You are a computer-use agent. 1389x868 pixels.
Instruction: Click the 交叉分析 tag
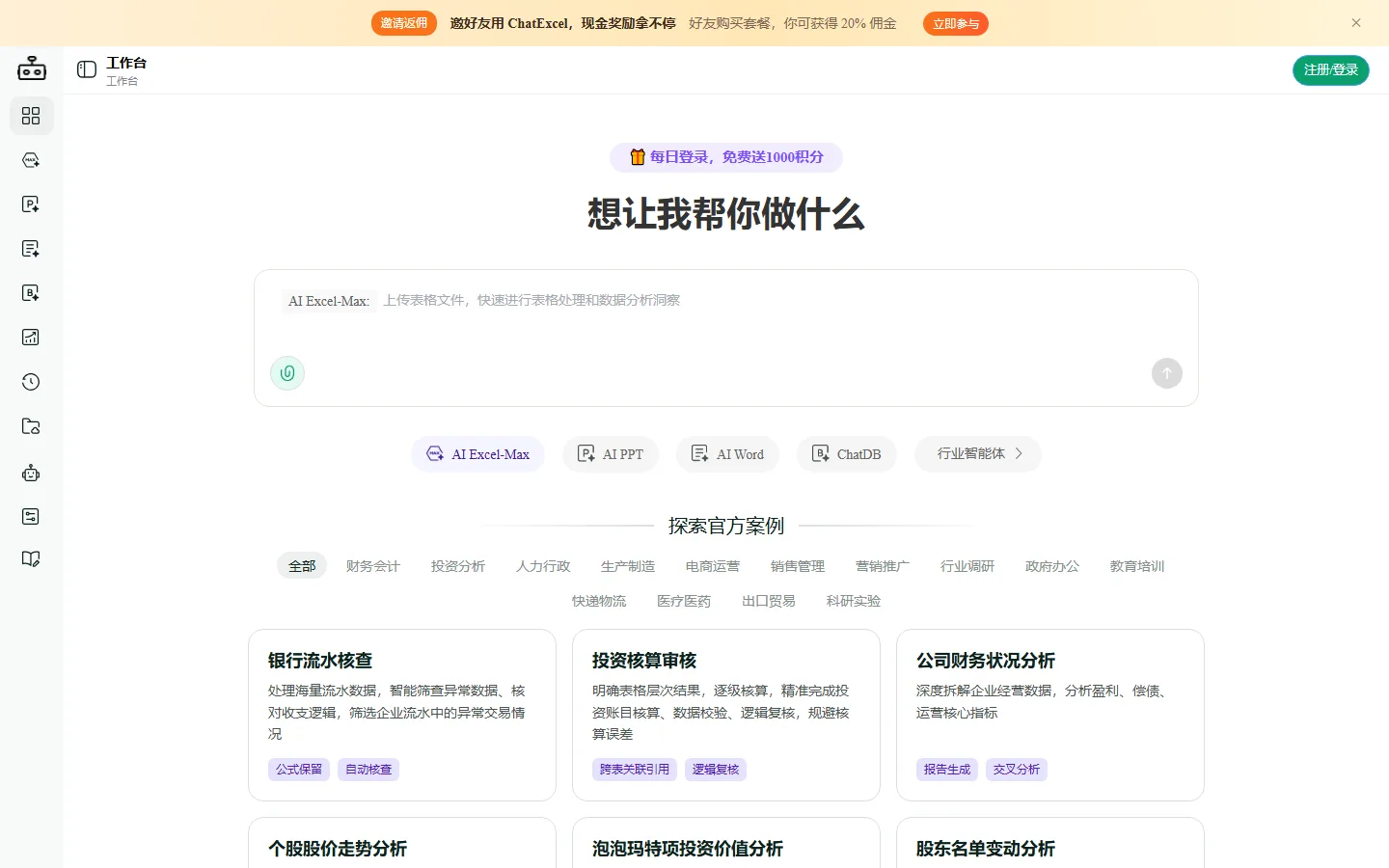pyautogui.click(x=1017, y=770)
